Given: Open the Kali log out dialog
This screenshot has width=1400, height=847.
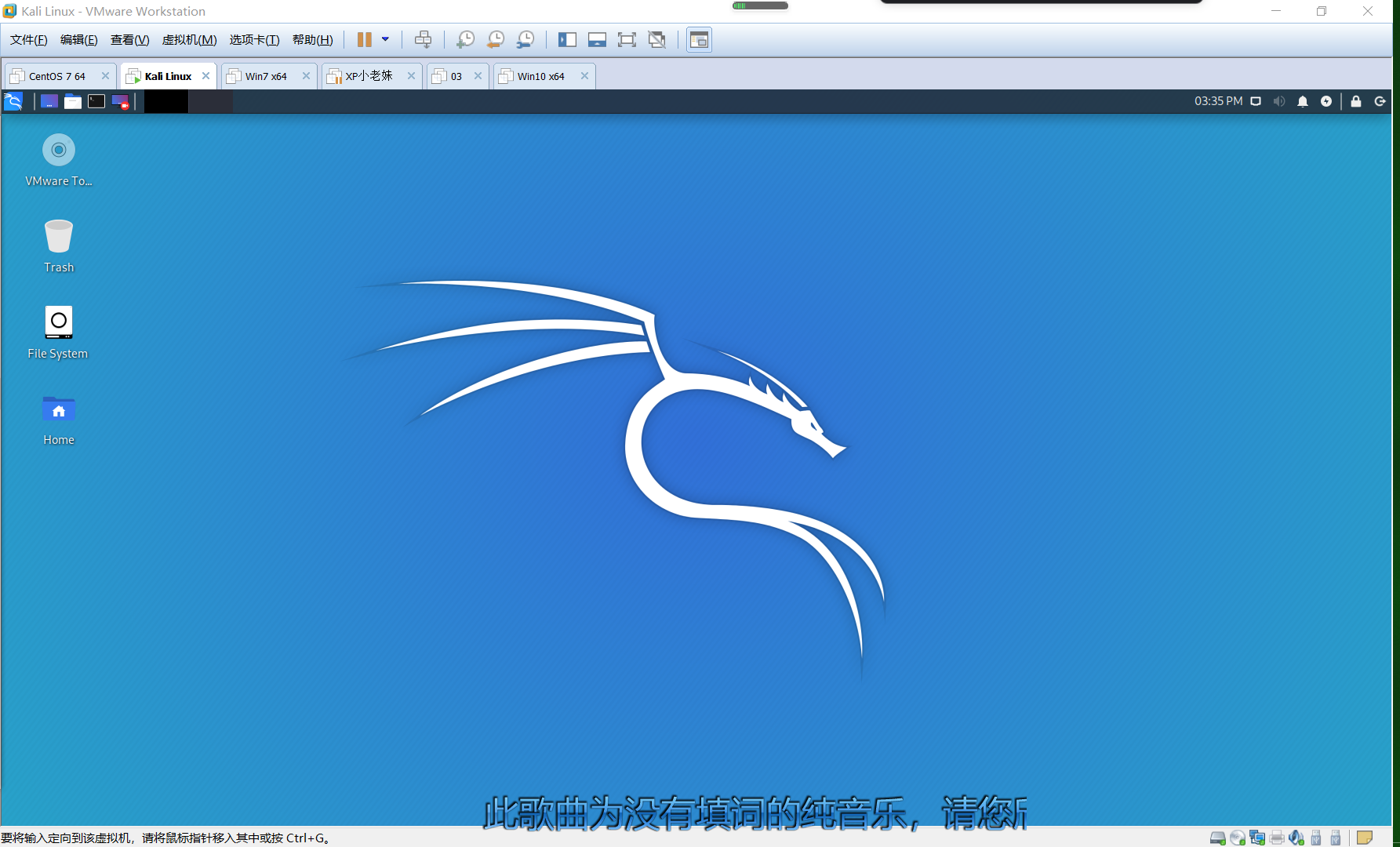Looking at the screenshot, I should (1380, 101).
